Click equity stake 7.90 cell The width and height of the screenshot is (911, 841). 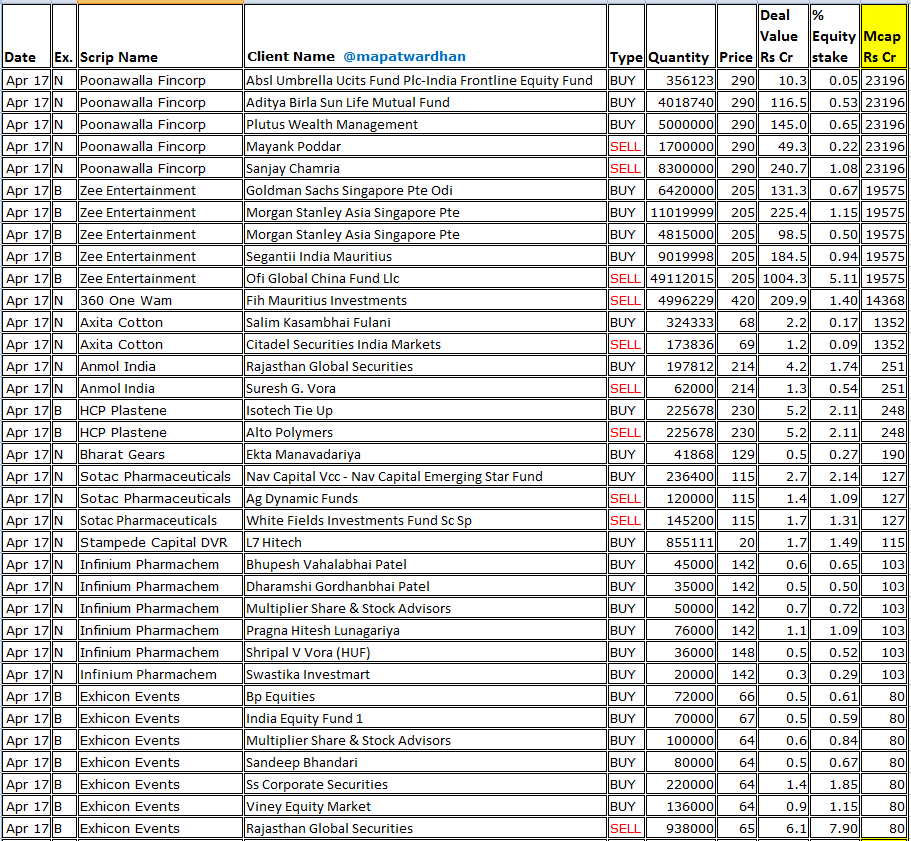[x=834, y=828]
